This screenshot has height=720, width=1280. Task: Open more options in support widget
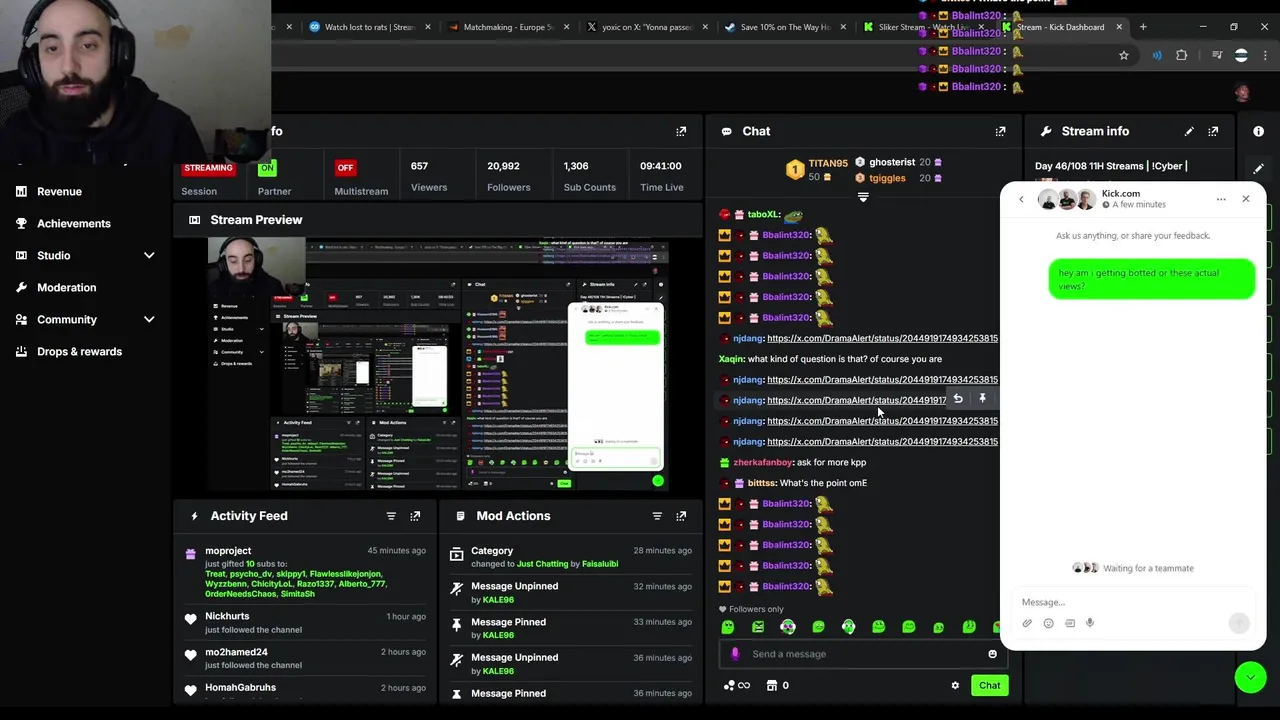pos(1221,199)
